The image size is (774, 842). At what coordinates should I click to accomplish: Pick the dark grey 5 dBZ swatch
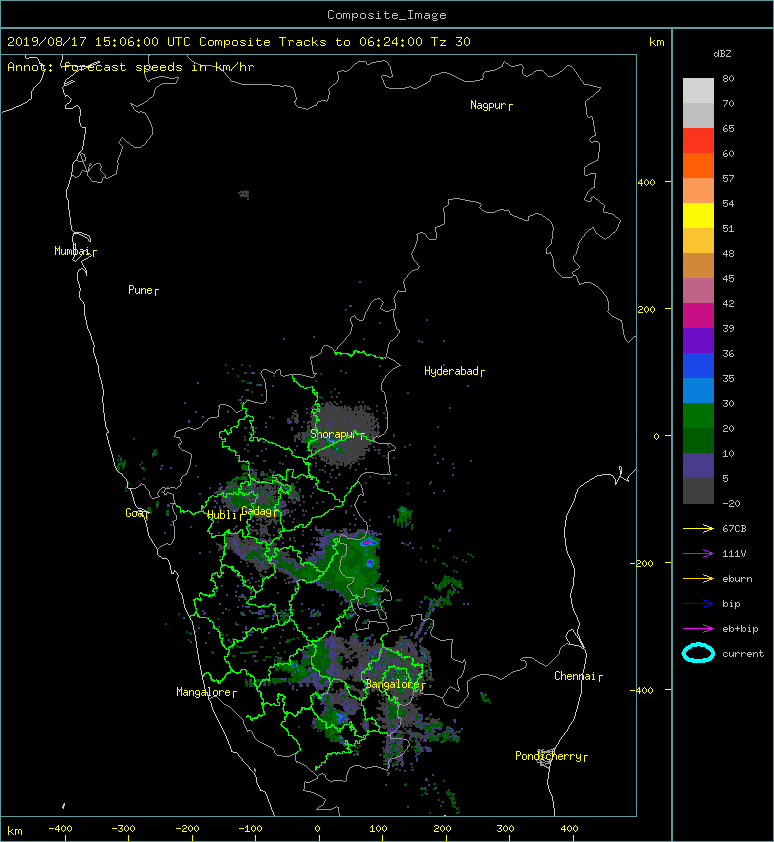tap(698, 490)
